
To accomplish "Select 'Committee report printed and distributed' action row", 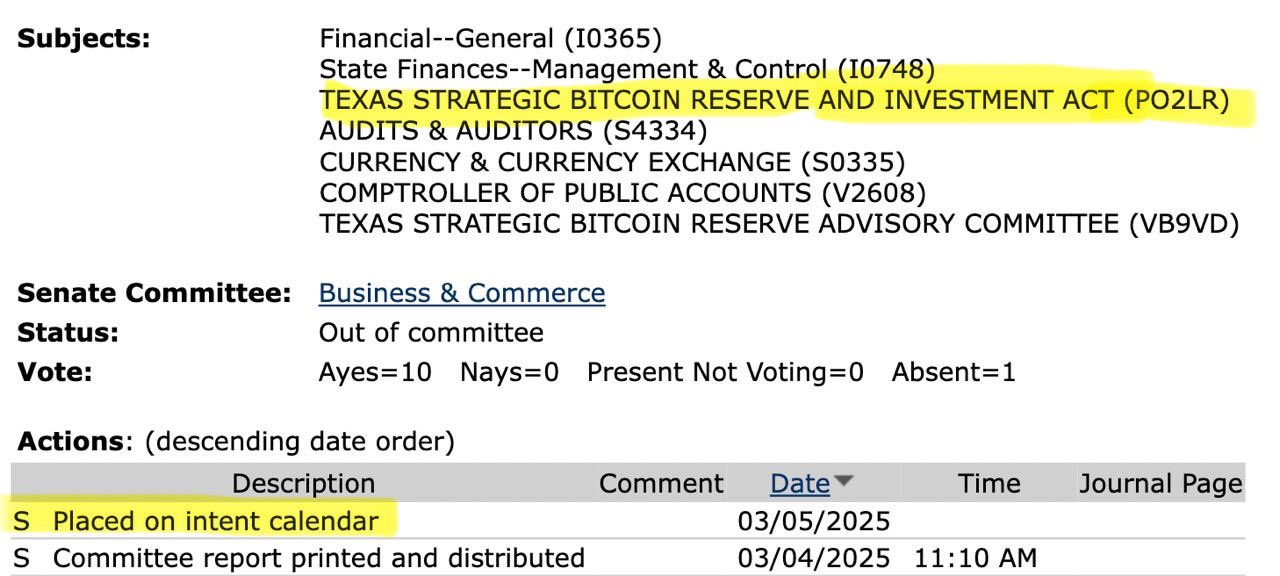I will pos(318,558).
